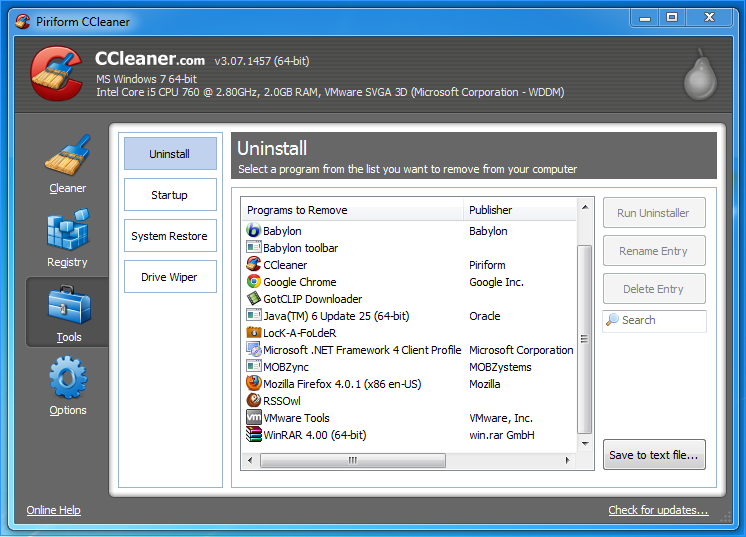
Task: Click the Google Chrome icon
Action: [x=254, y=282]
